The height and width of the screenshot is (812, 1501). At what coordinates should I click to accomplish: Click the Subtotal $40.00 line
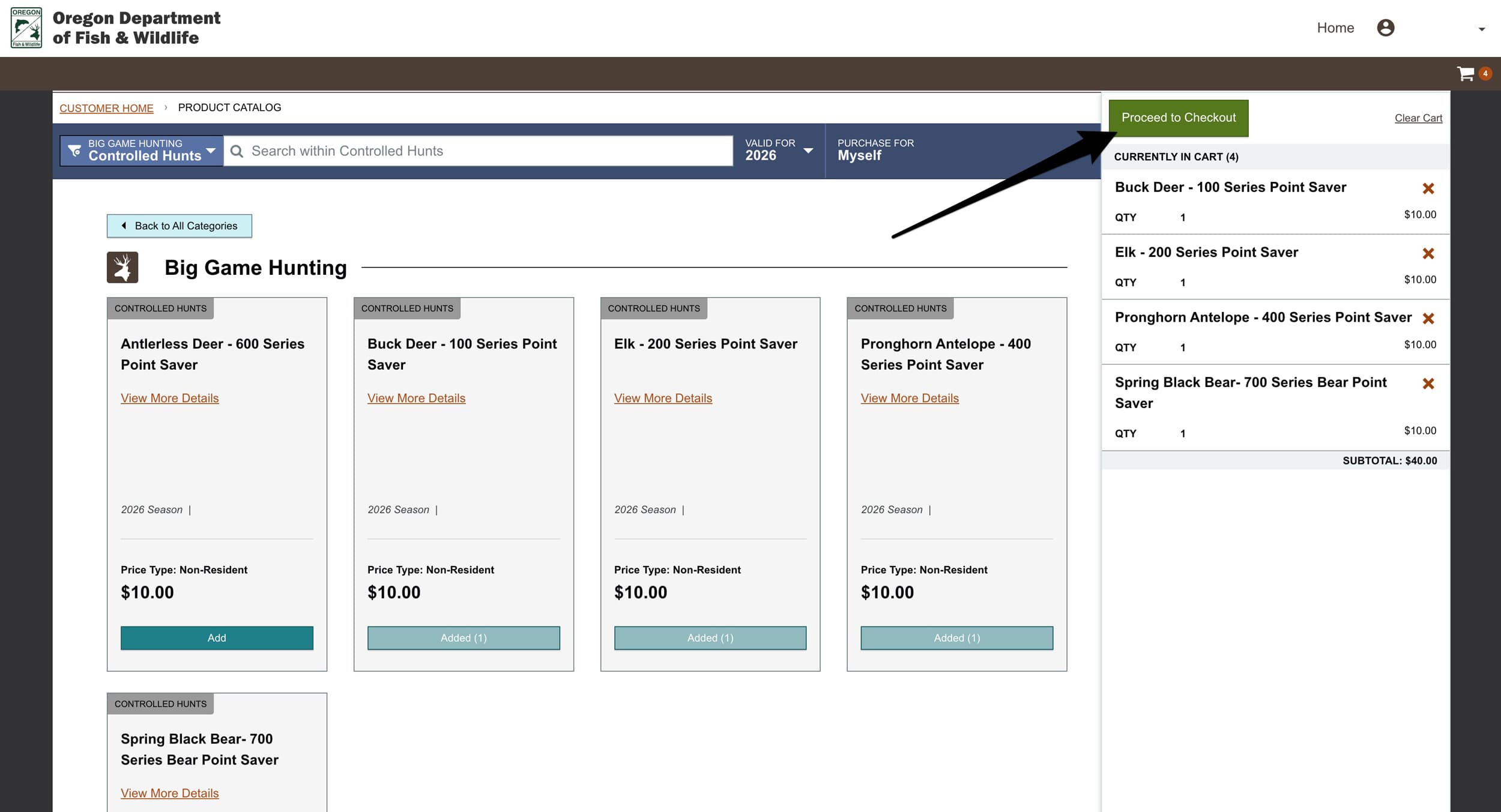1389,461
